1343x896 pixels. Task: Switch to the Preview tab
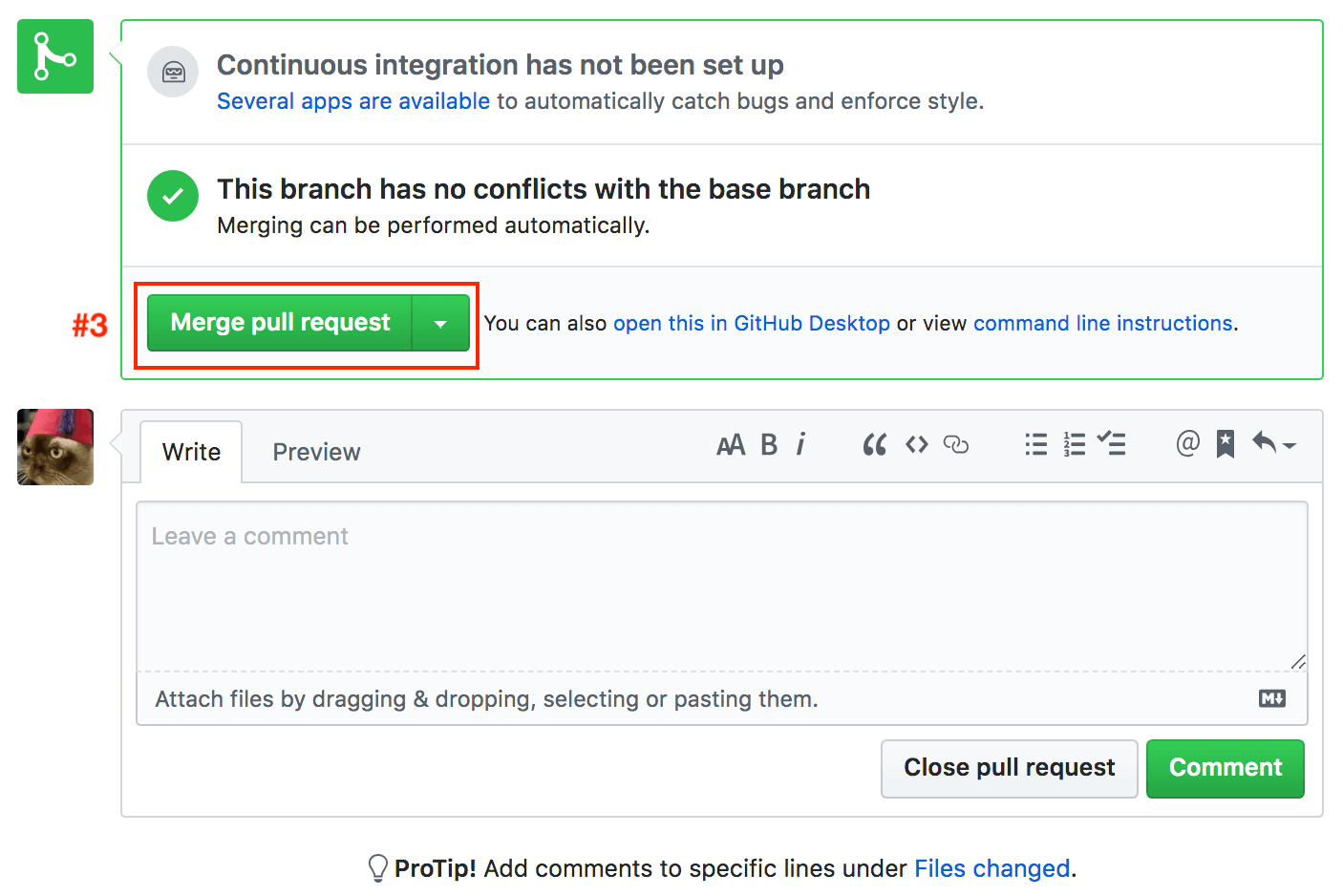pyautogui.click(x=316, y=452)
